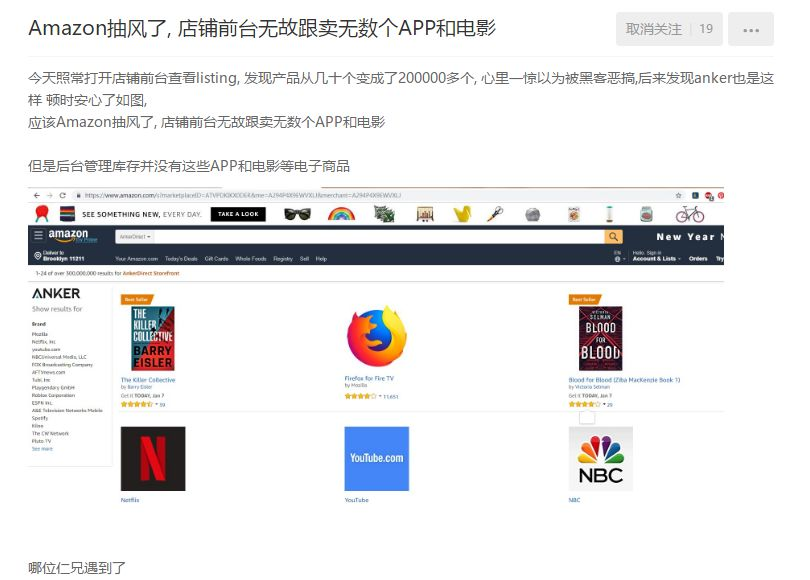Viewport: 810px width, 580px height.
Task: Click Firefox for Fire TV star rating
Action: [360, 396]
